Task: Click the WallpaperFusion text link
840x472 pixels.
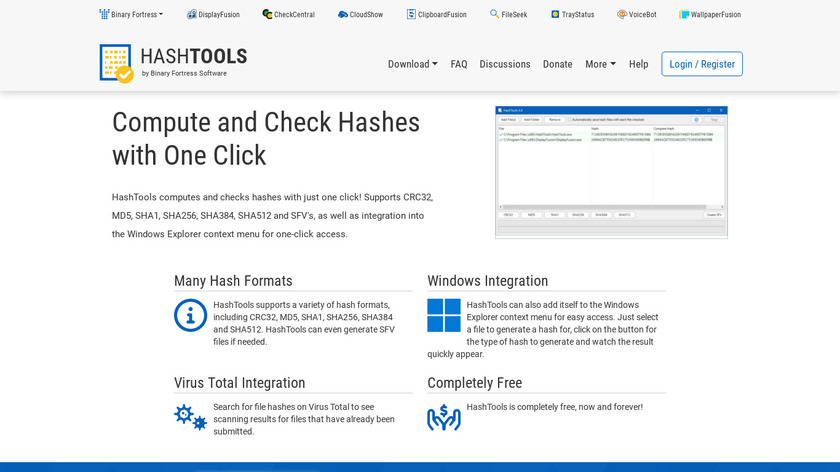Action: 716,14
